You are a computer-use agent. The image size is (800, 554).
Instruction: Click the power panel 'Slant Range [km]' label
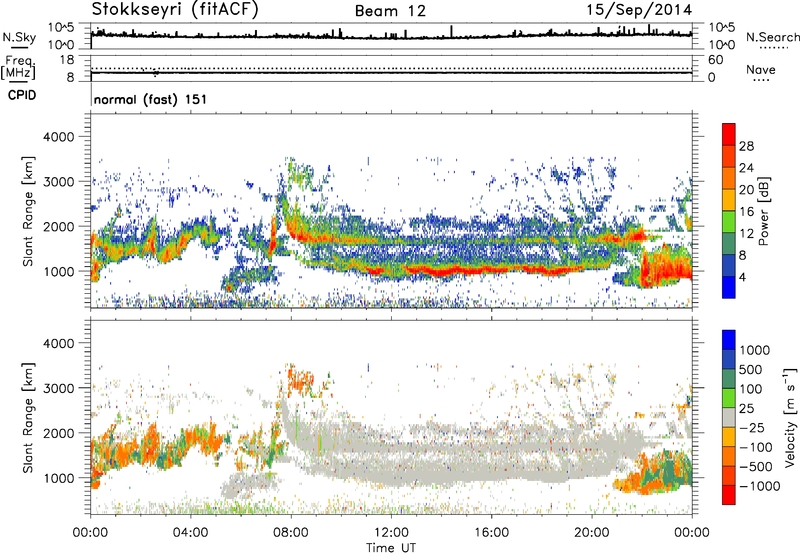28,211
